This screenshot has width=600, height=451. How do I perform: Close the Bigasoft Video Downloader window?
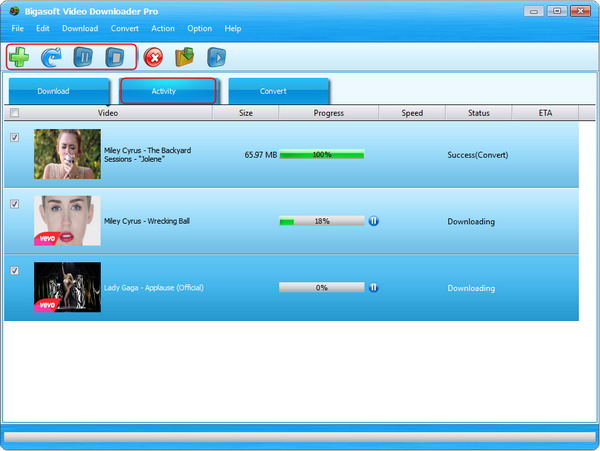point(580,11)
